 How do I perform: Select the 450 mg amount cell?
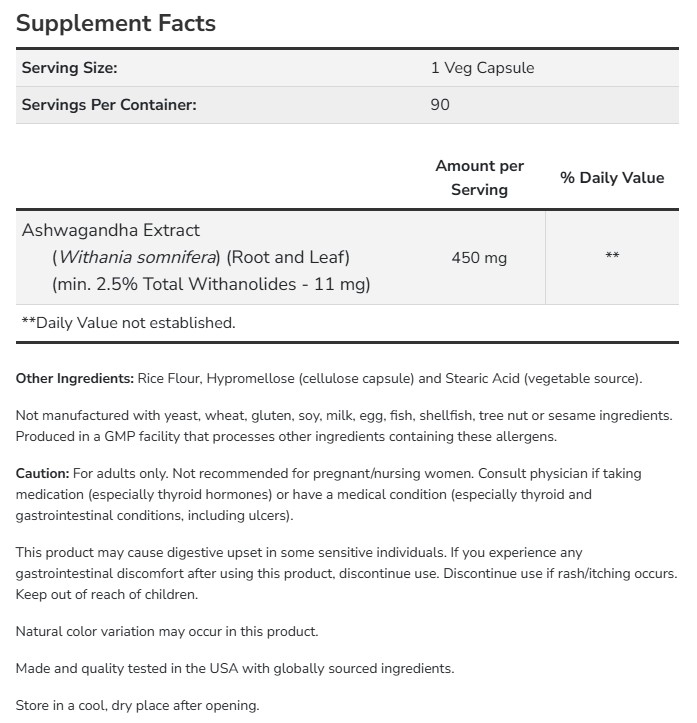[479, 257]
